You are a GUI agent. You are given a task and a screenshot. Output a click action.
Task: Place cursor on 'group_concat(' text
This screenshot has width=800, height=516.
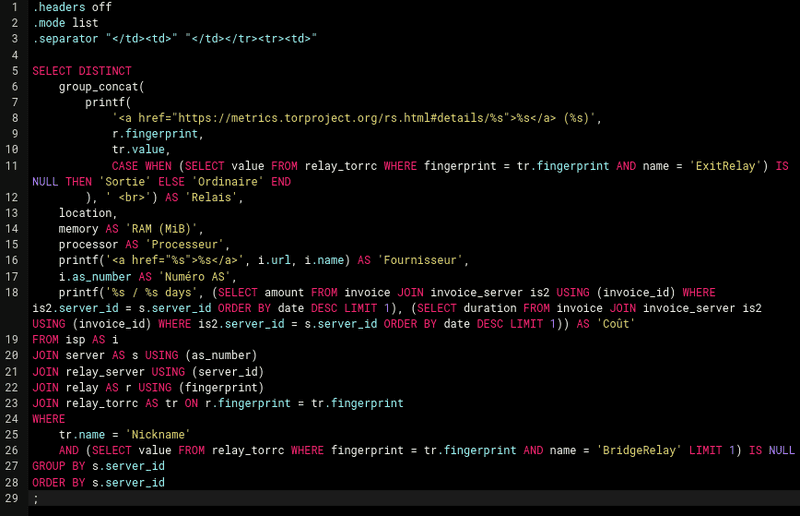(x=102, y=87)
